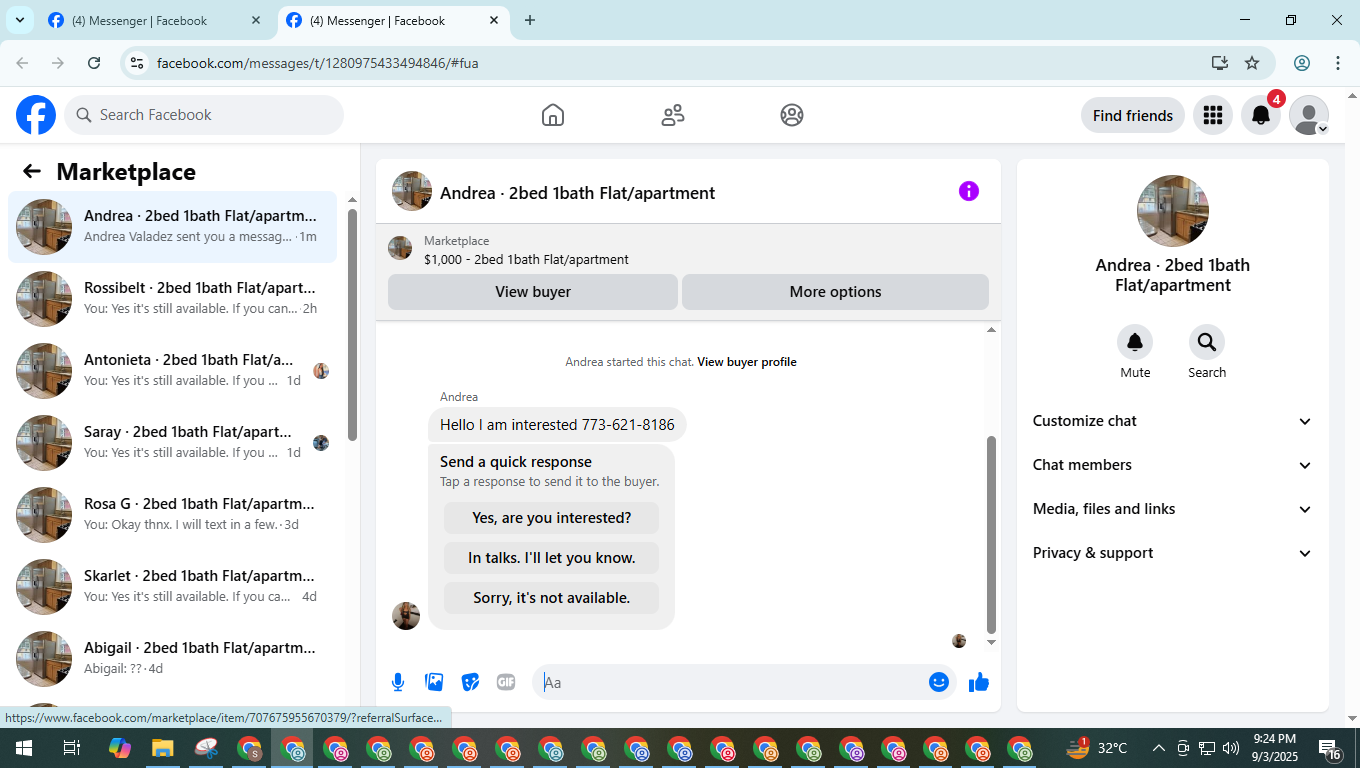Image resolution: width=1360 pixels, height=768 pixels.
Task: Click the chat header title Andrea
Action: tap(577, 193)
